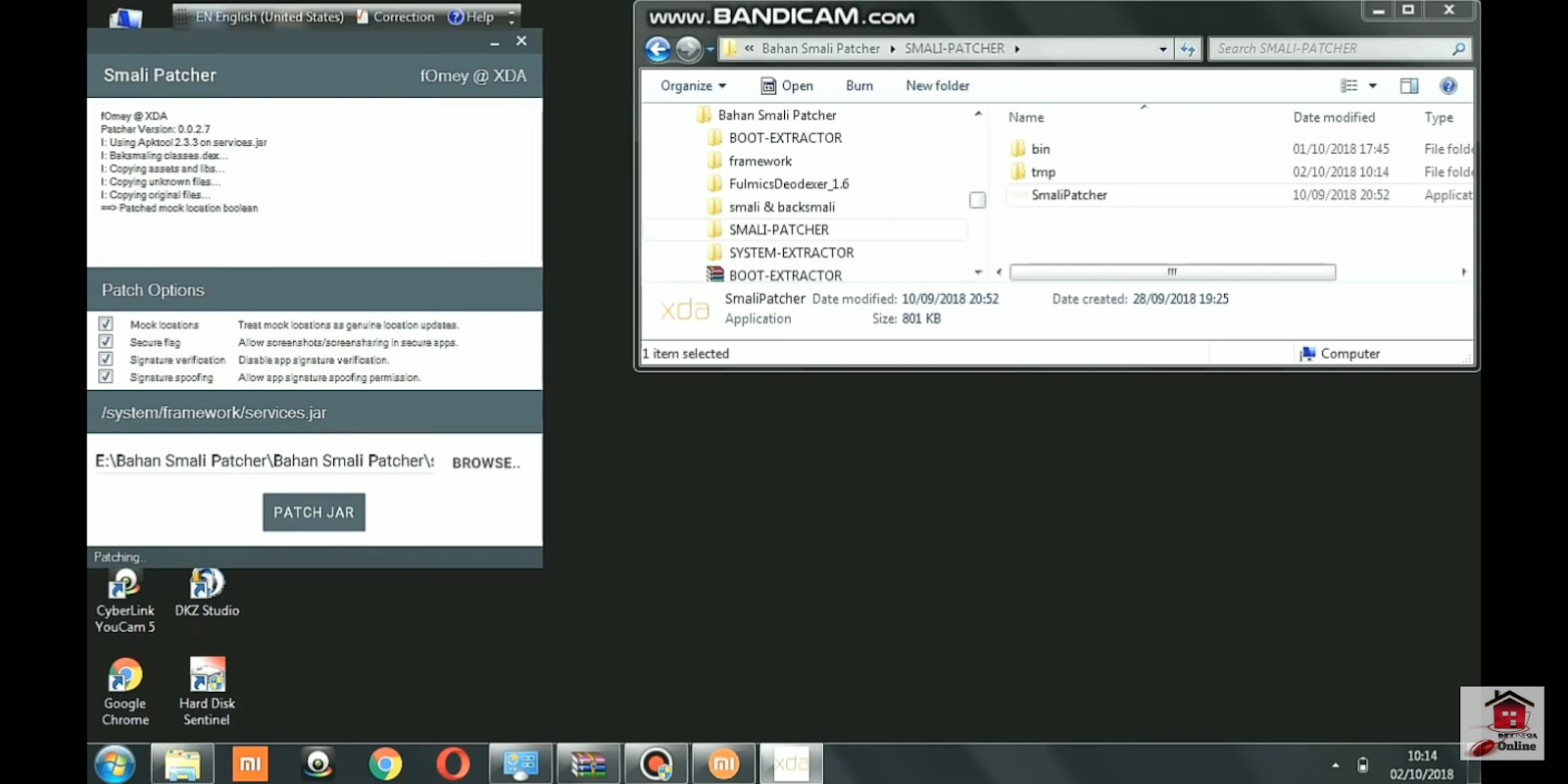The height and width of the screenshot is (784, 1568).
Task: Click the Open toolbar command
Action: coord(787,86)
